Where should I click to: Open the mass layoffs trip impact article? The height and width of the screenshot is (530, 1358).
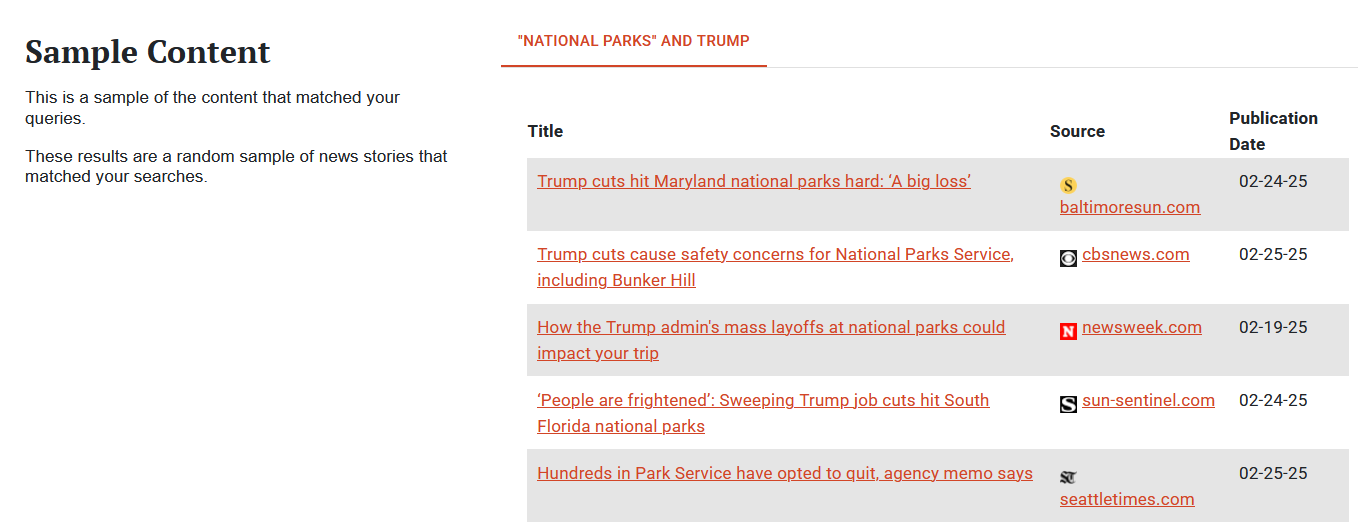click(771, 328)
